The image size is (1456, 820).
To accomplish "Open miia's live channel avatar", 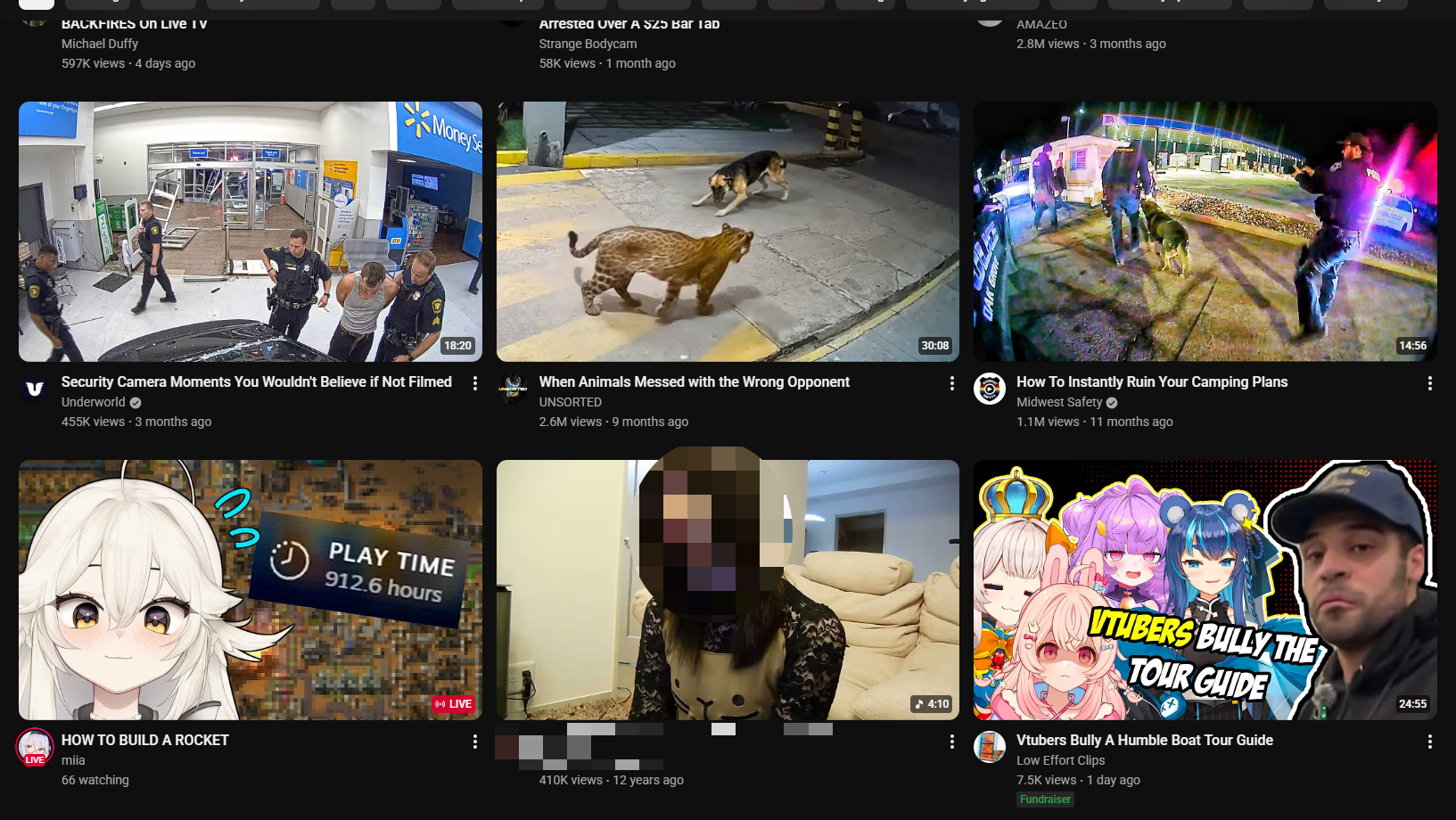I will click(35, 748).
